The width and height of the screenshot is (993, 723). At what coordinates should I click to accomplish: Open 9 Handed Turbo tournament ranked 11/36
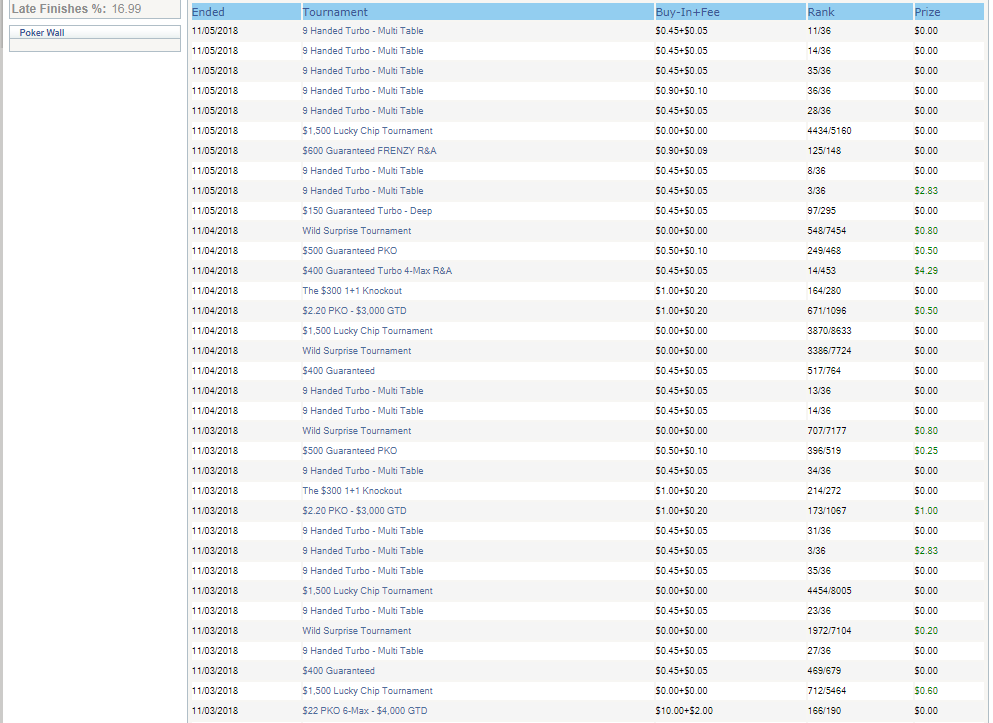(x=363, y=31)
